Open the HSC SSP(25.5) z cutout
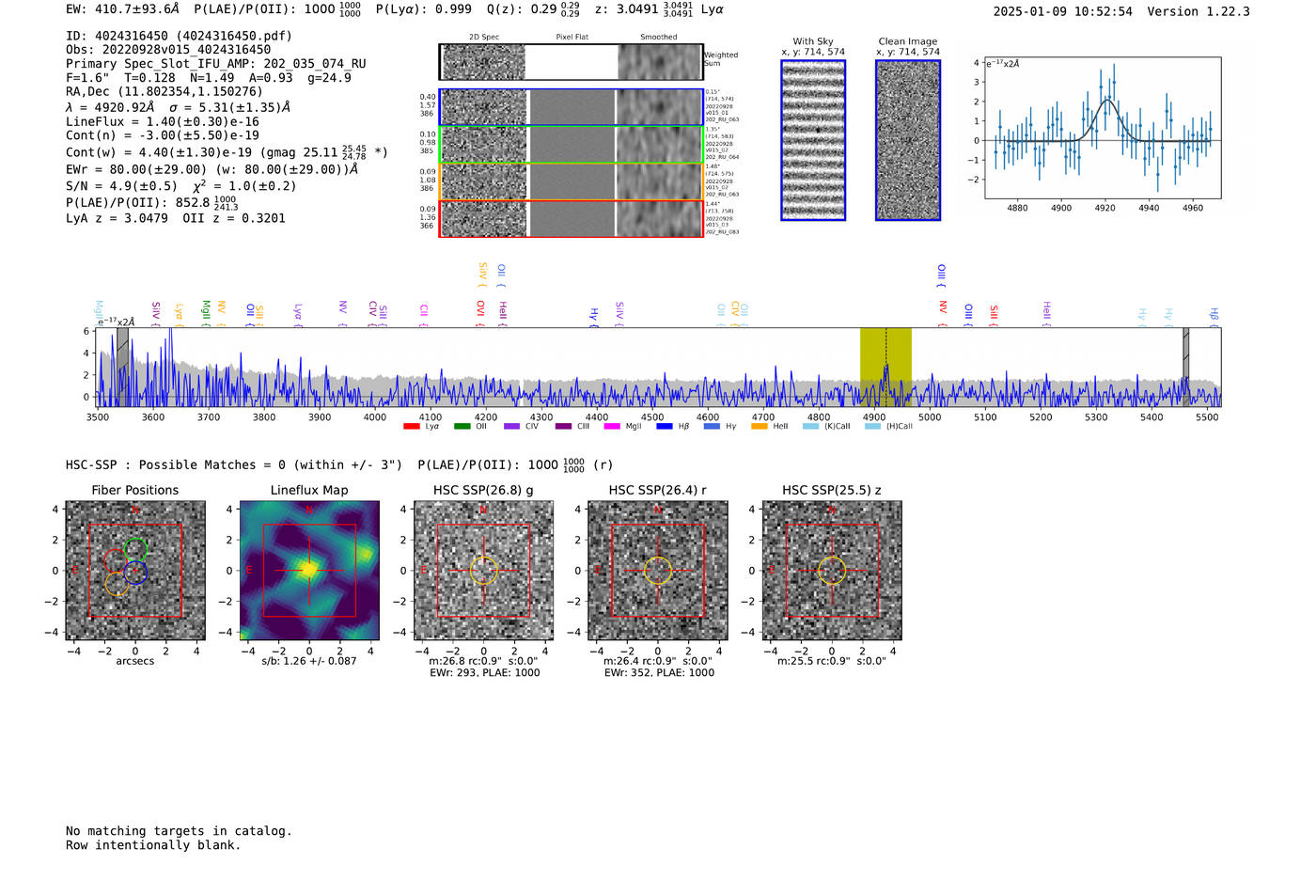Viewport: 1316px width, 896px height. click(832, 571)
